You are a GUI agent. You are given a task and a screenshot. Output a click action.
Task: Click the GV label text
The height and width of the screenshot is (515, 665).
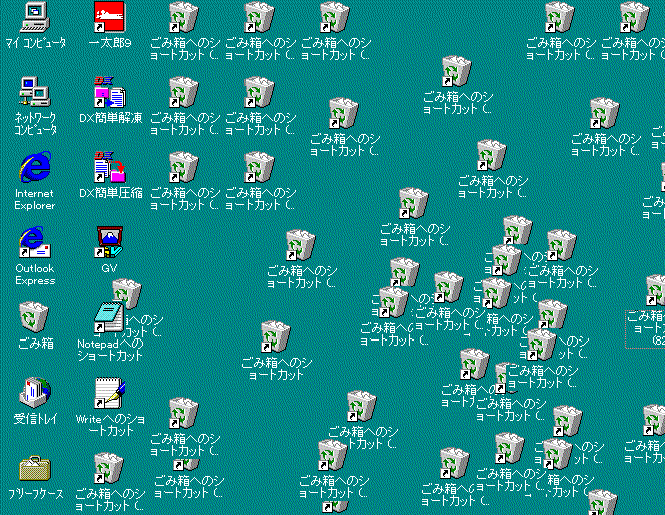pos(109,268)
